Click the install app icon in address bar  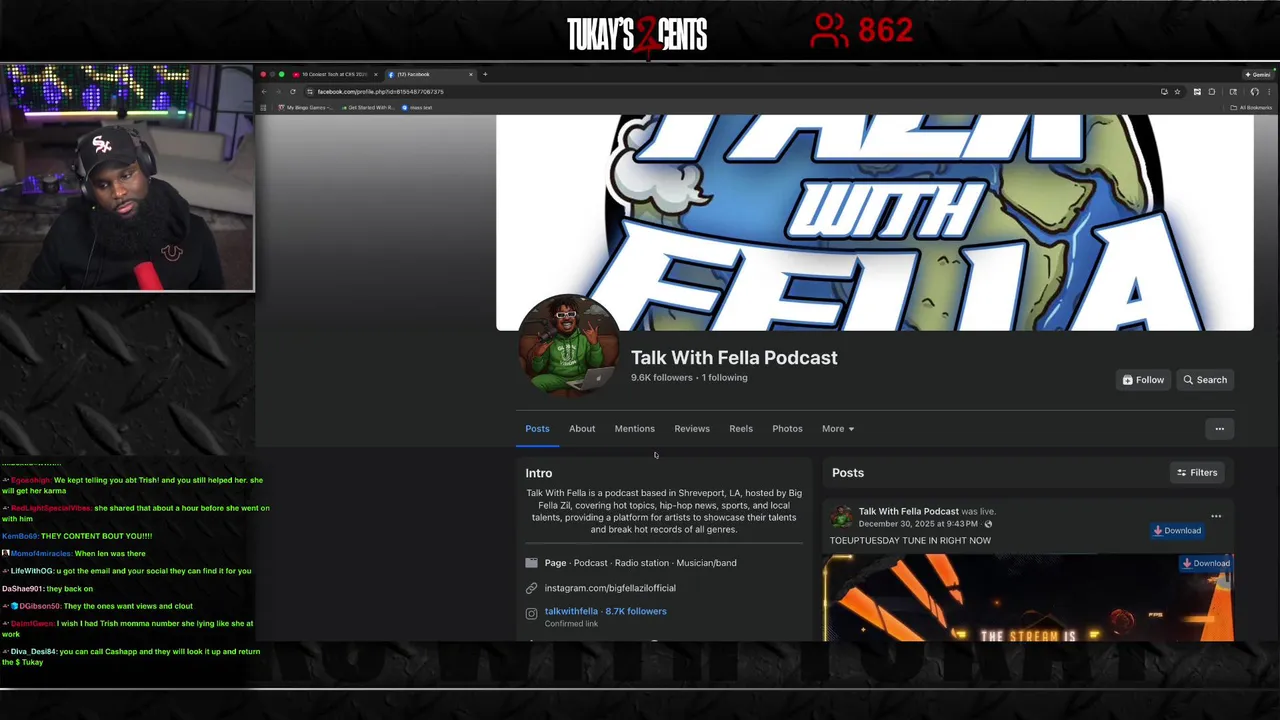(1164, 92)
